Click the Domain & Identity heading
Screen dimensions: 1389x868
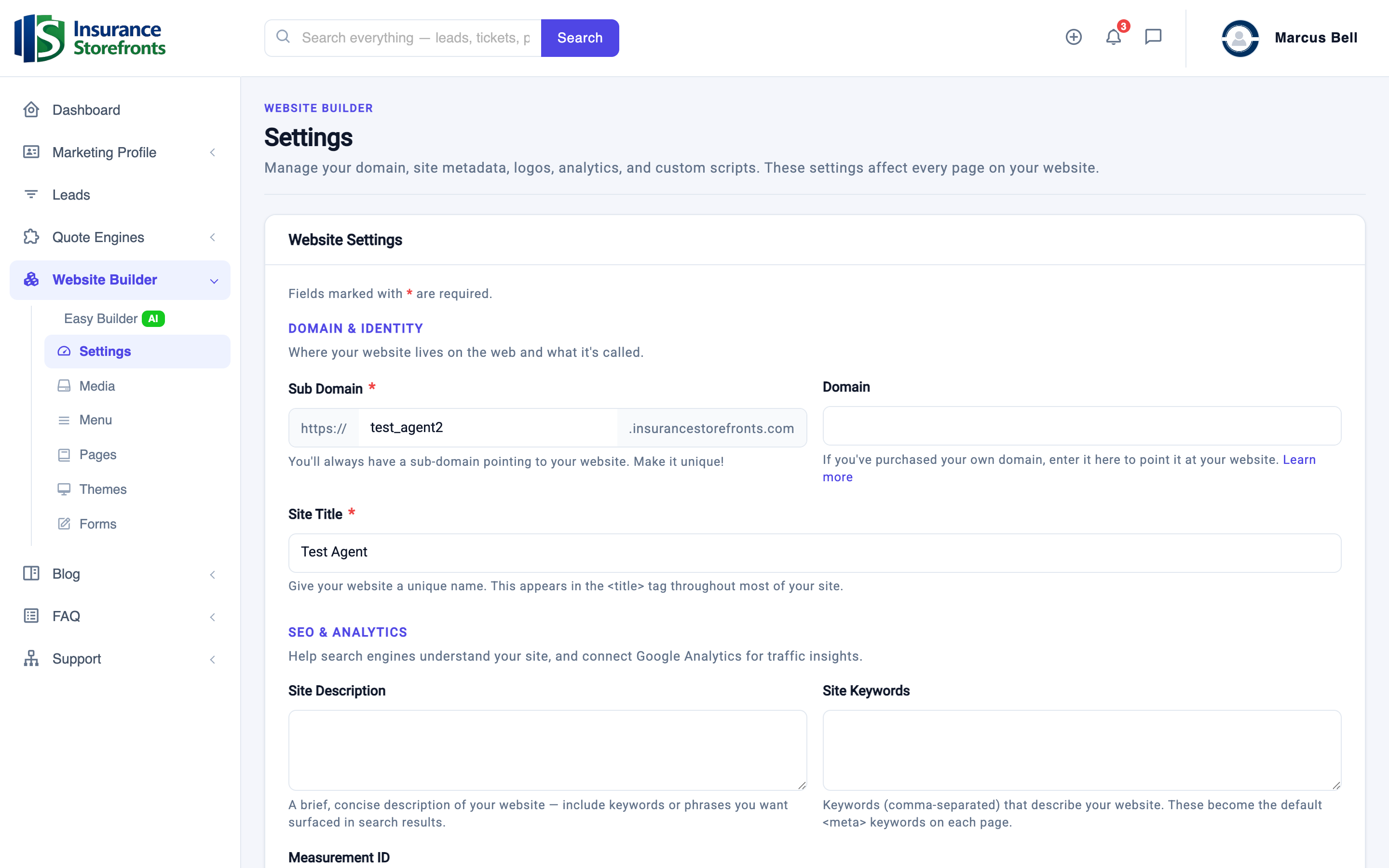(355, 328)
